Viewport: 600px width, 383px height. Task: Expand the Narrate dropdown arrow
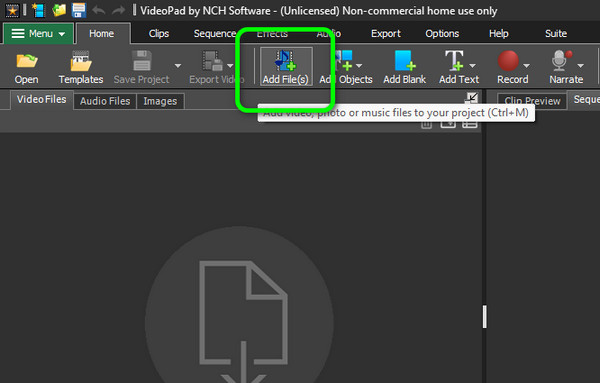[x=580, y=66]
